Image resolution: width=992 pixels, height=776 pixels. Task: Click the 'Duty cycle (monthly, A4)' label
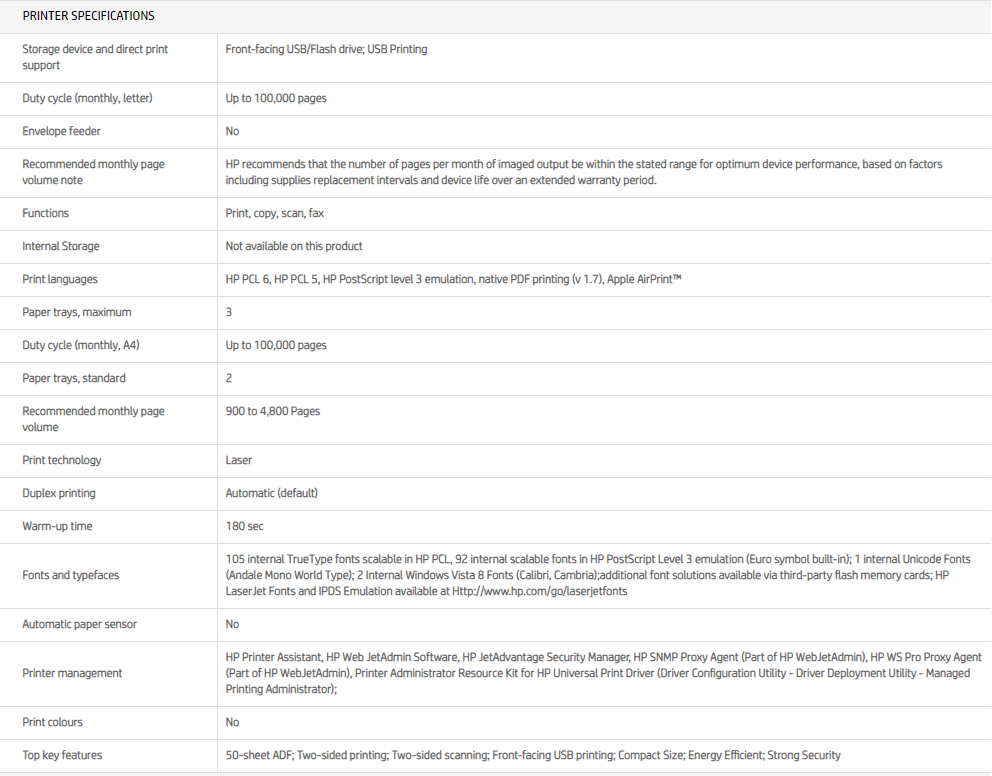(80, 345)
